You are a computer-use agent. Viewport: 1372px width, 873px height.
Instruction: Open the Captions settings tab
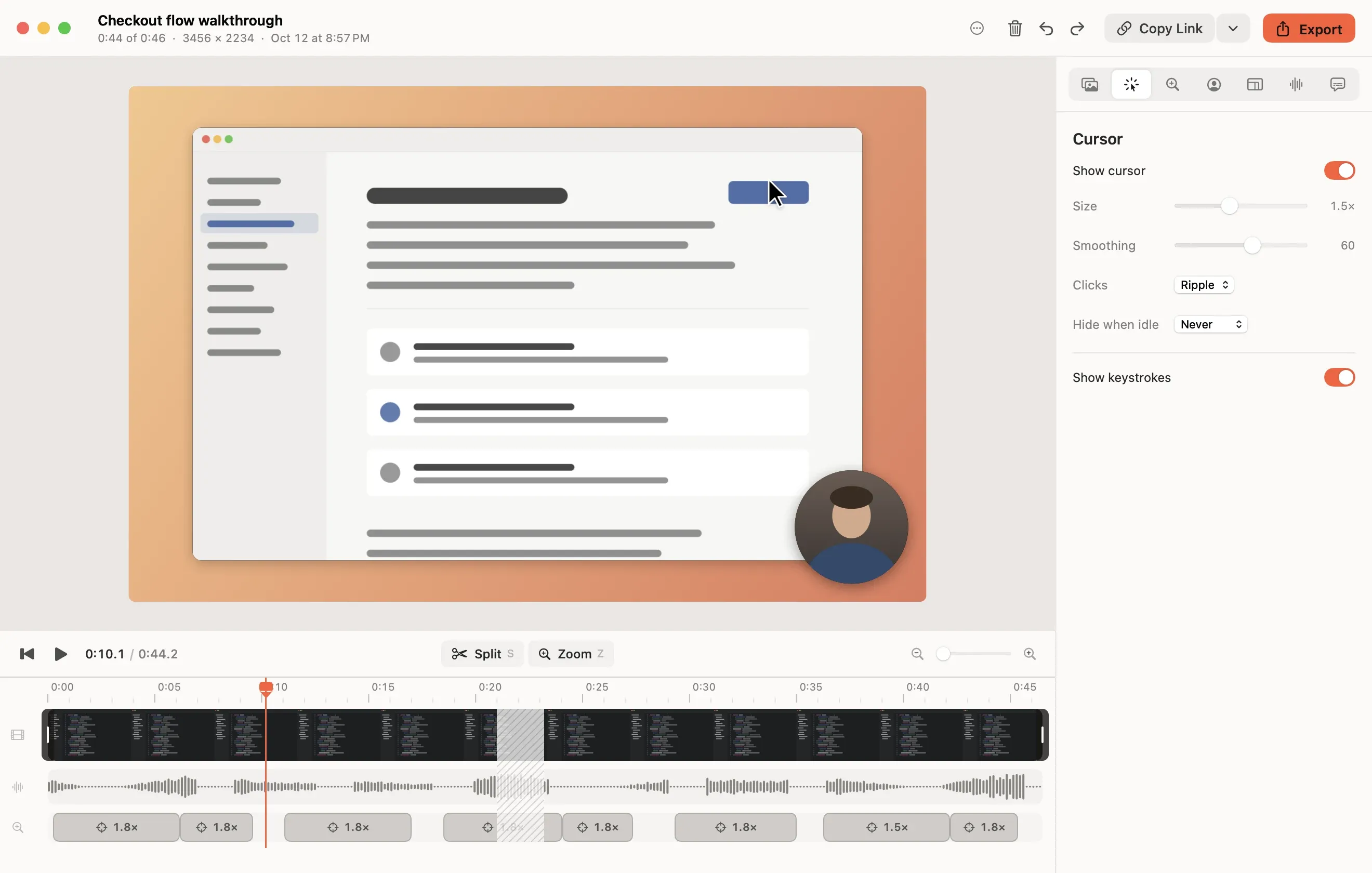(x=1337, y=84)
